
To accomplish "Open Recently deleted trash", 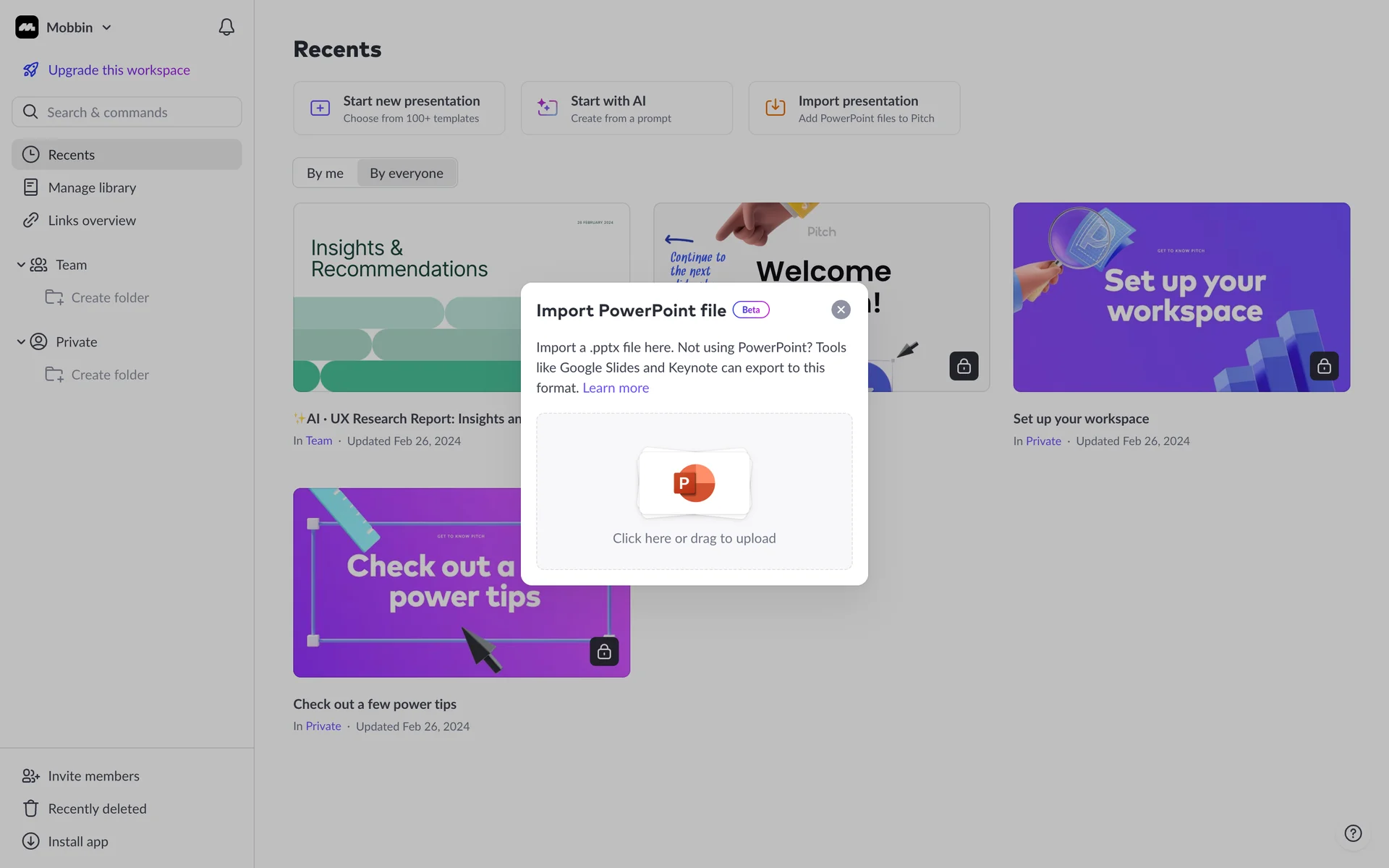I will (97, 809).
